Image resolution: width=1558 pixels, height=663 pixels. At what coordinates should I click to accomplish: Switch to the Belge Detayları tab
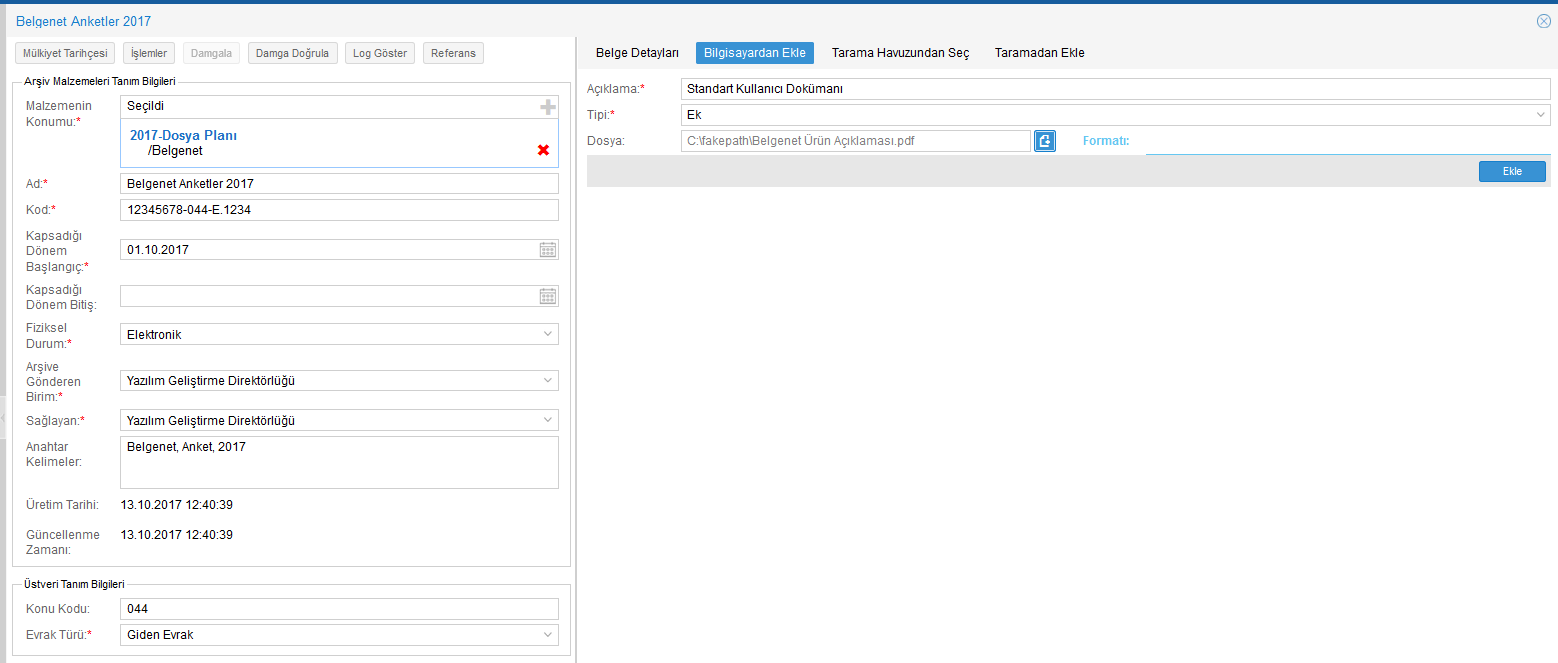click(x=637, y=53)
